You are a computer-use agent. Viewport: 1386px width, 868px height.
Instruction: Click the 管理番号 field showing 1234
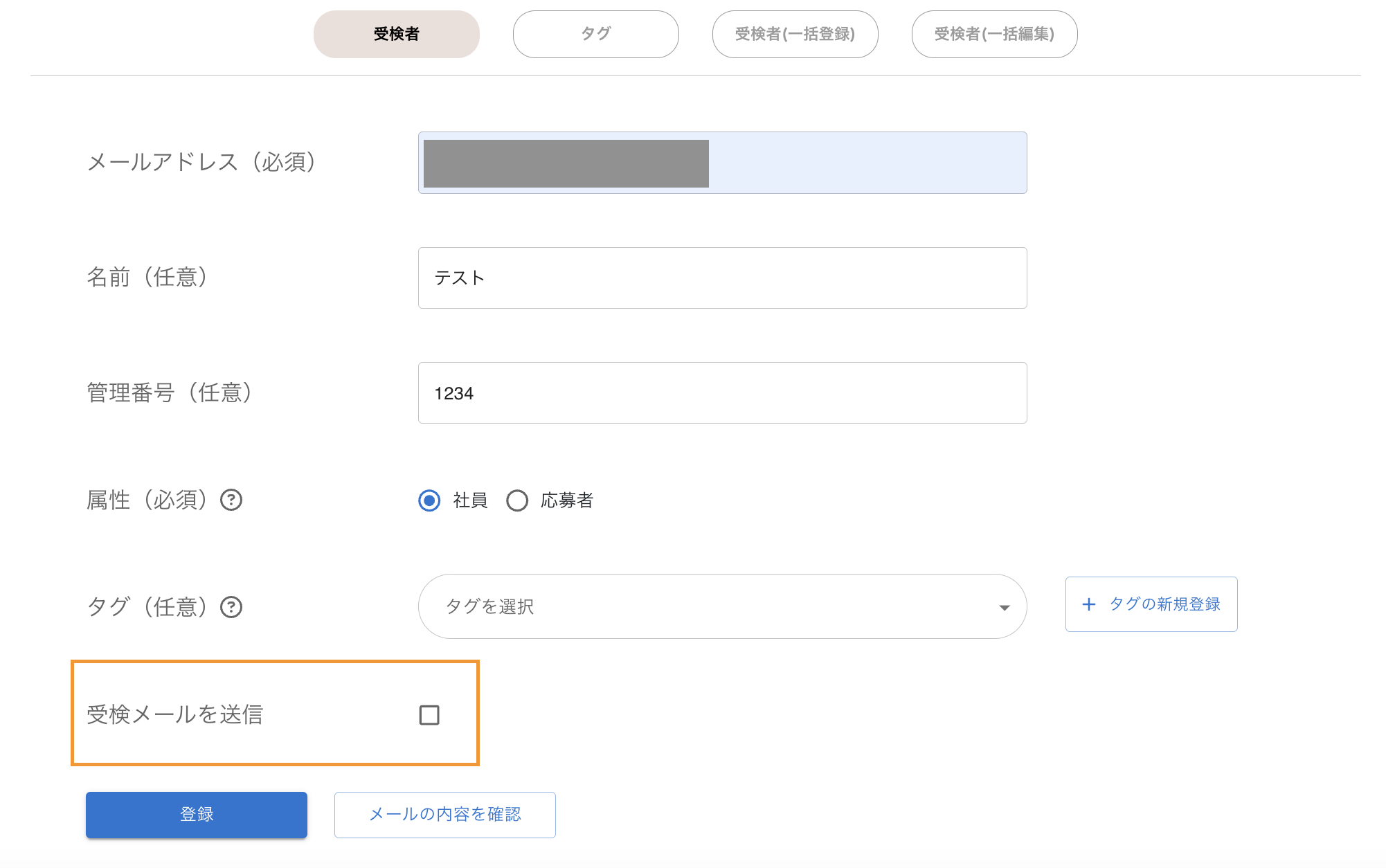coord(722,392)
